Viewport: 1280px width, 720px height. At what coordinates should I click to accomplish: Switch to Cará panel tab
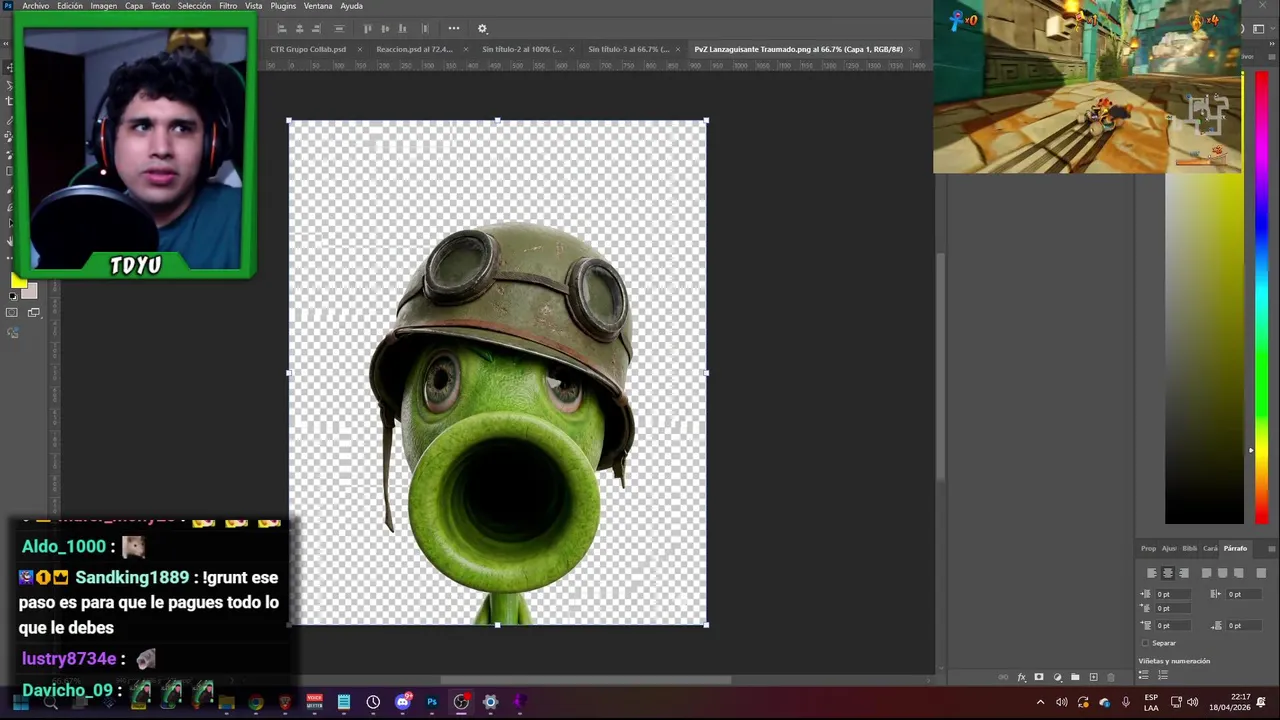point(1210,548)
